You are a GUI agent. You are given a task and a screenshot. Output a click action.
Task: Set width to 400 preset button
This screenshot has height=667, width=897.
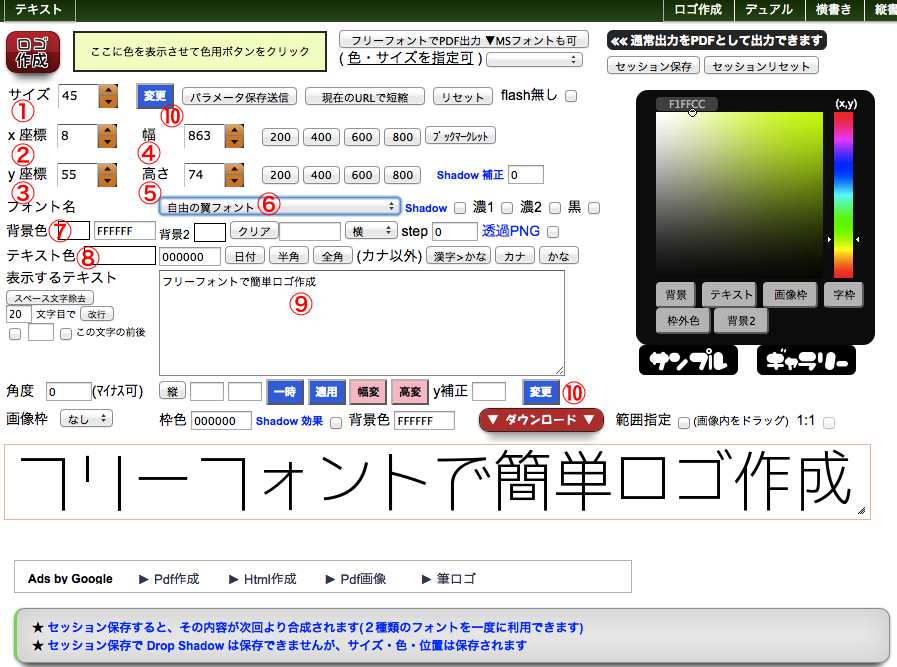[x=321, y=137]
